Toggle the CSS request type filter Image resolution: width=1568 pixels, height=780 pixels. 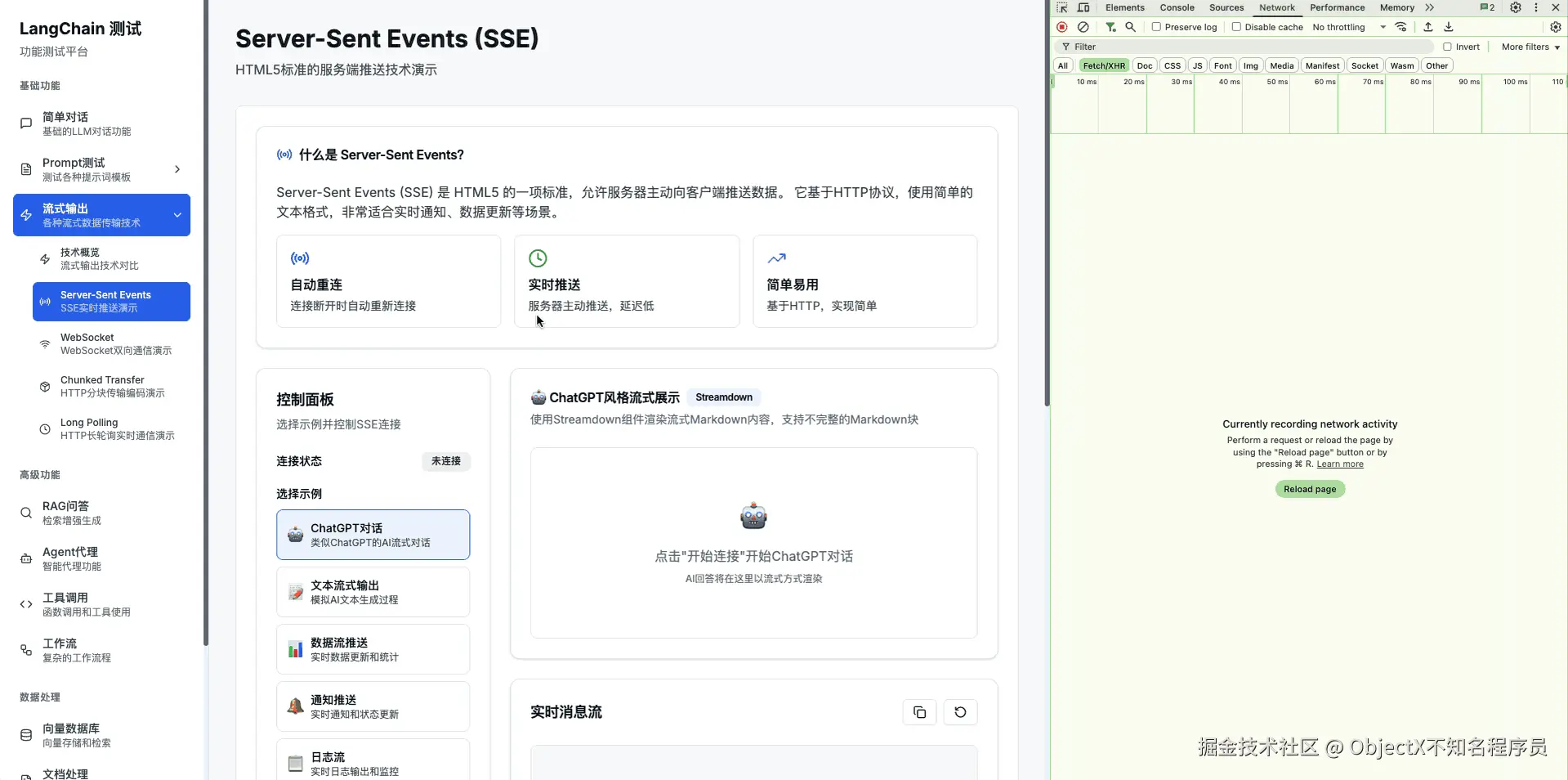[x=1173, y=65]
